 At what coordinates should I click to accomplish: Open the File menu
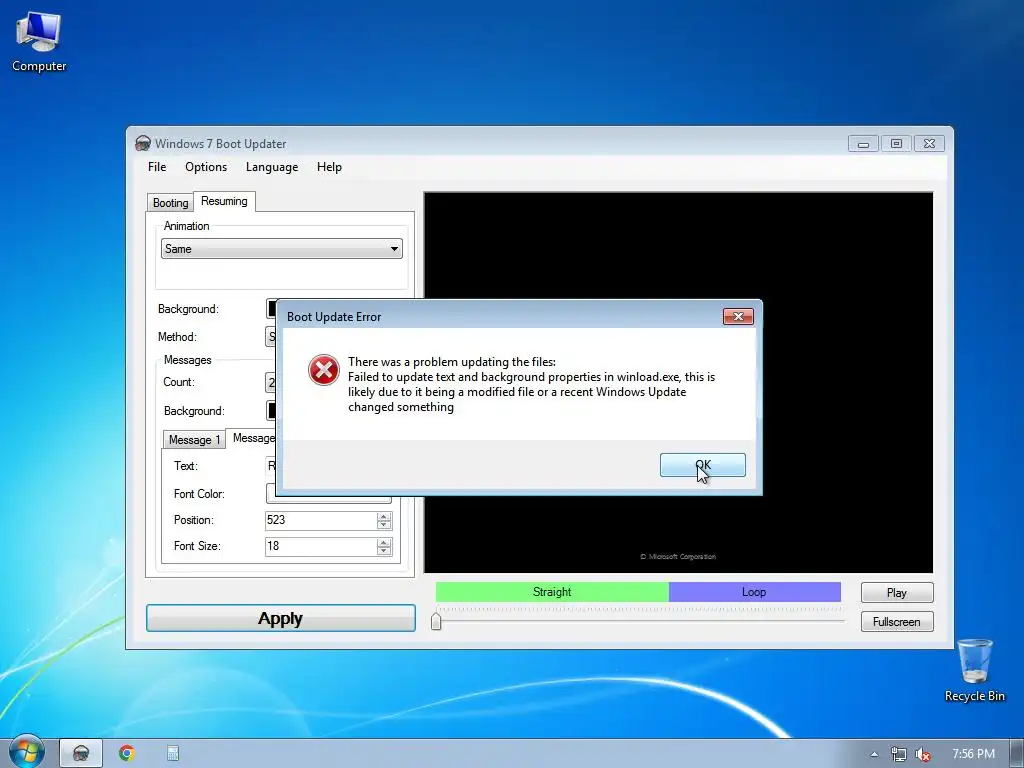(x=157, y=167)
